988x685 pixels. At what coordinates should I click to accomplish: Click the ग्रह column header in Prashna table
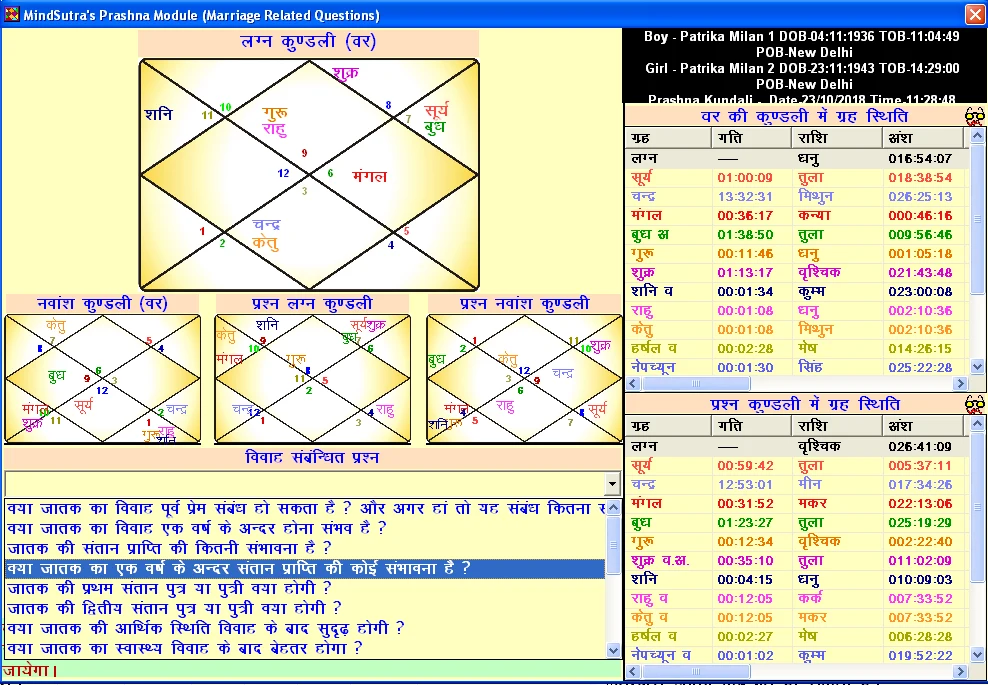(x=669, y=425)
